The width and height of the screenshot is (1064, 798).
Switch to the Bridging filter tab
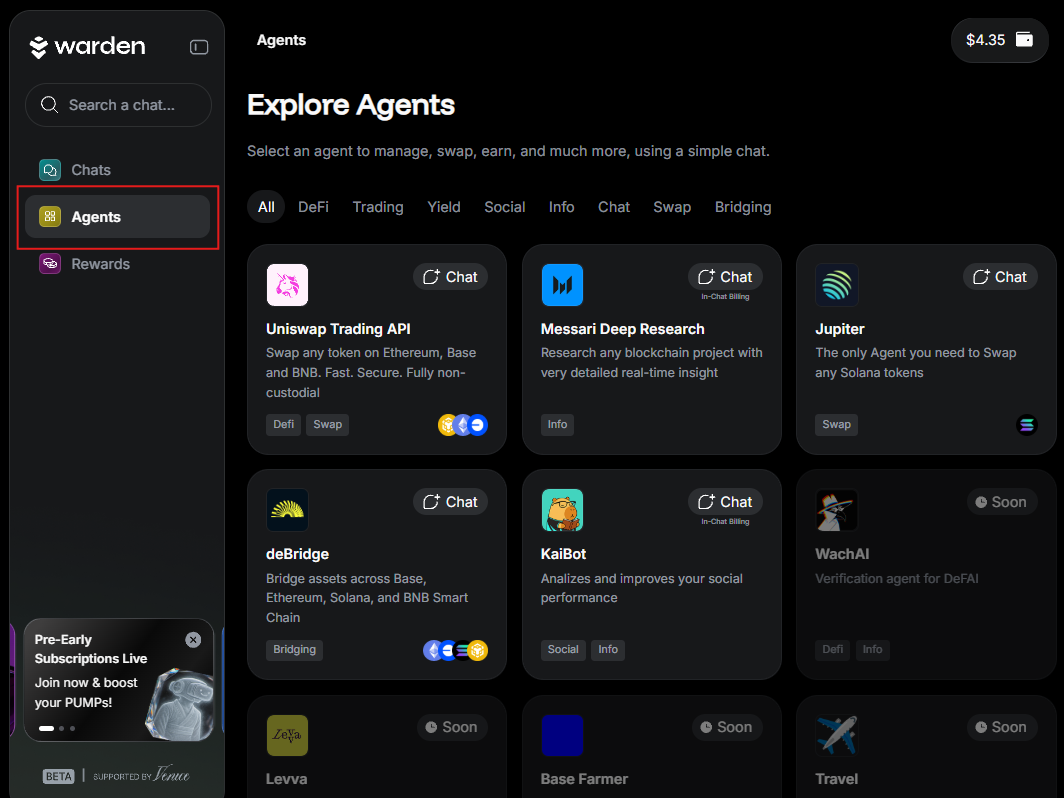743,207
